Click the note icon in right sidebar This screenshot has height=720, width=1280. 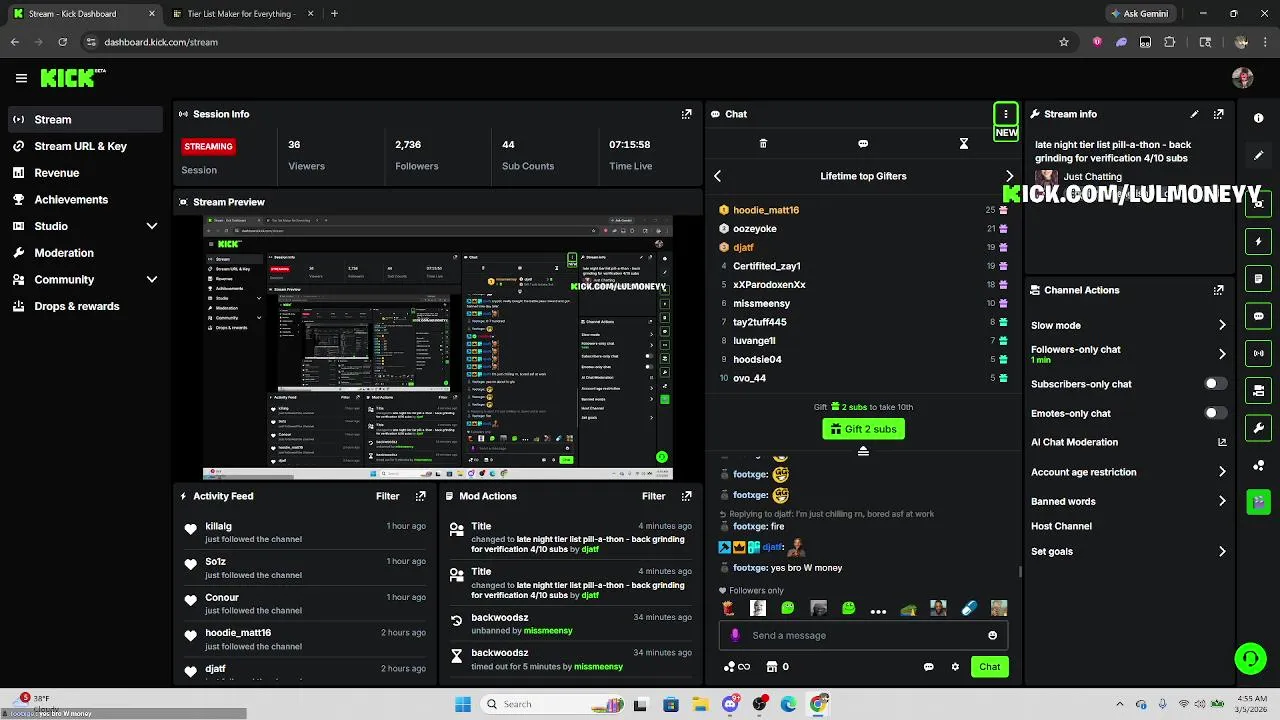click(x=1259, y=278)
